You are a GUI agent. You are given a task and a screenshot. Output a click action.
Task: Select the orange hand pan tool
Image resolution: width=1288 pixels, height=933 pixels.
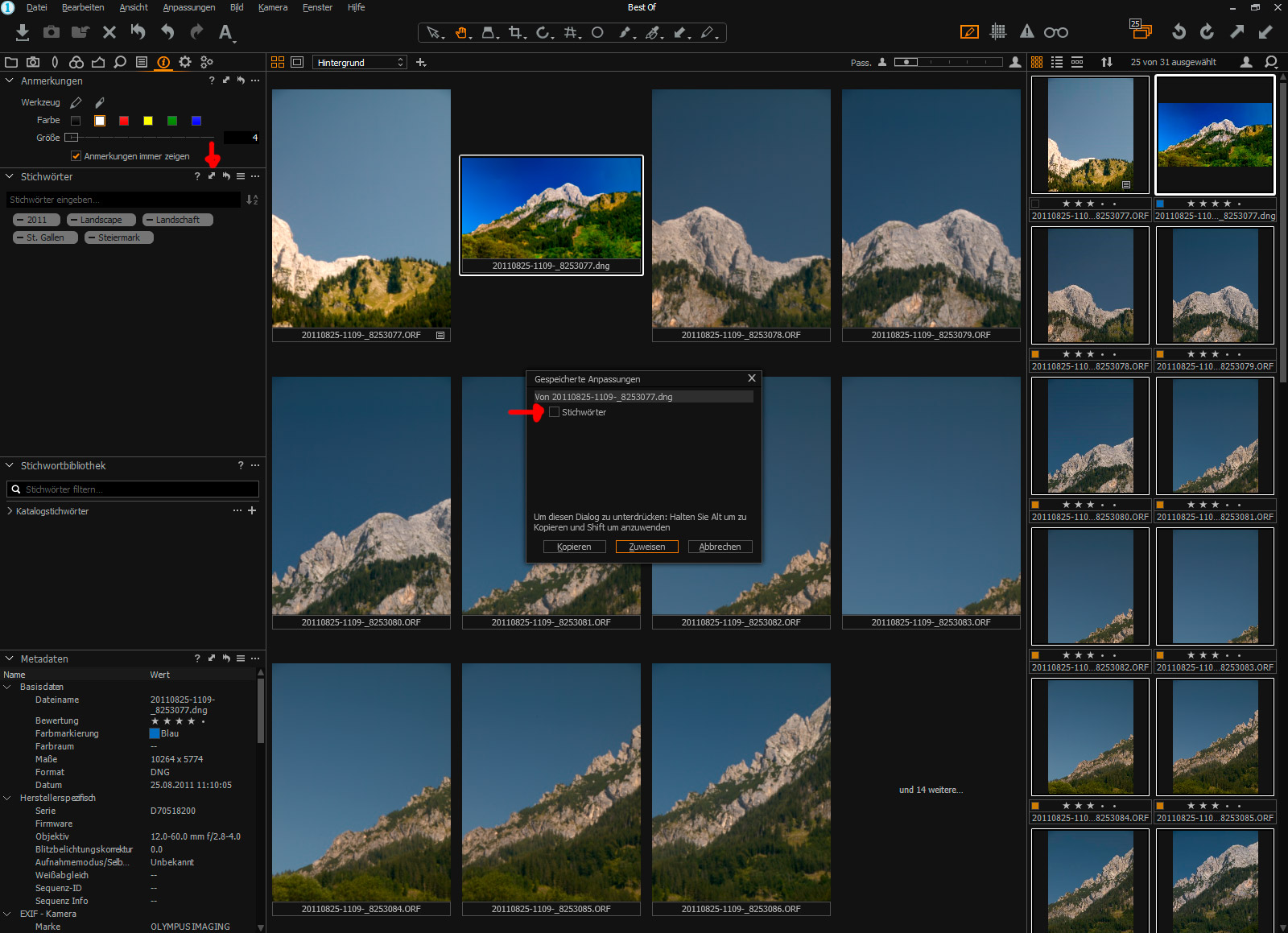point(462,33)
